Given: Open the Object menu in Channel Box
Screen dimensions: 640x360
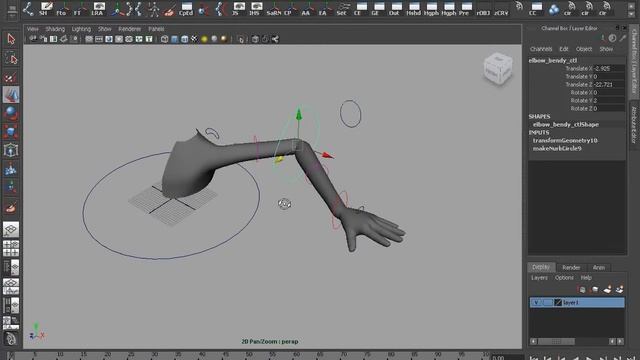Looking at the screenshot, I should [x=584, y=49].
